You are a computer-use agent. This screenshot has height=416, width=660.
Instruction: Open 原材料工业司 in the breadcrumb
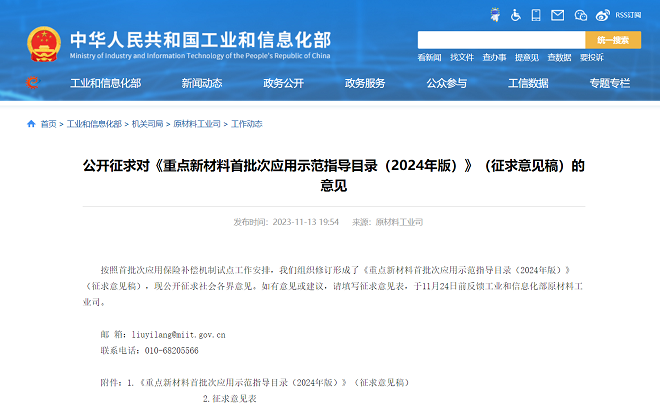(x=196, y=124)
